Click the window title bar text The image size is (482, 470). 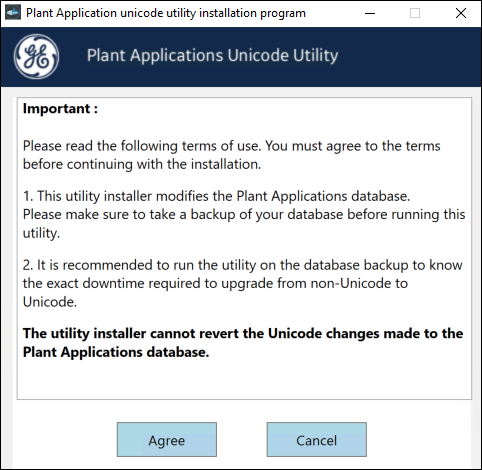point(166,13)
